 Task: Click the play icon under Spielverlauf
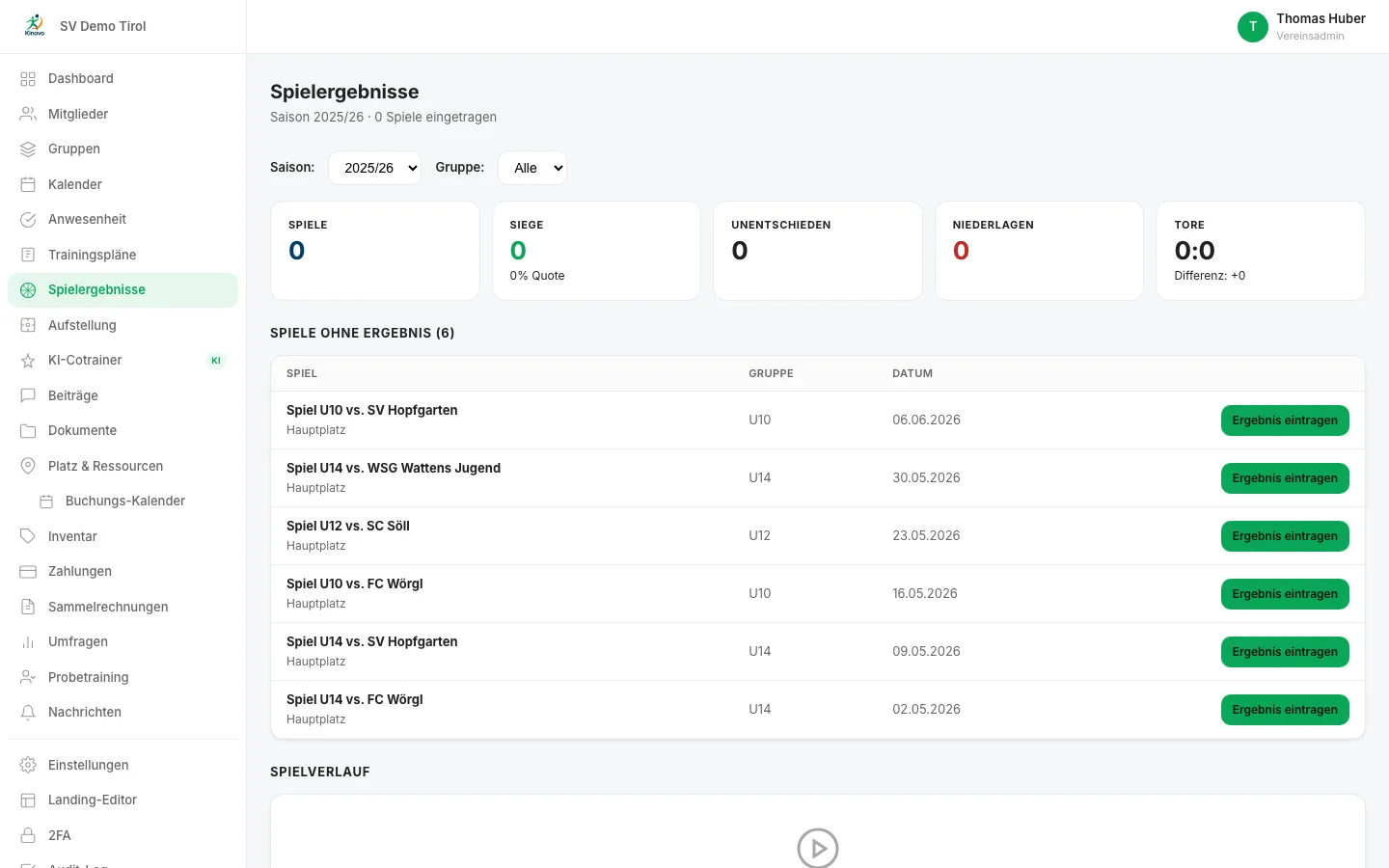click(x=818, y=849)
